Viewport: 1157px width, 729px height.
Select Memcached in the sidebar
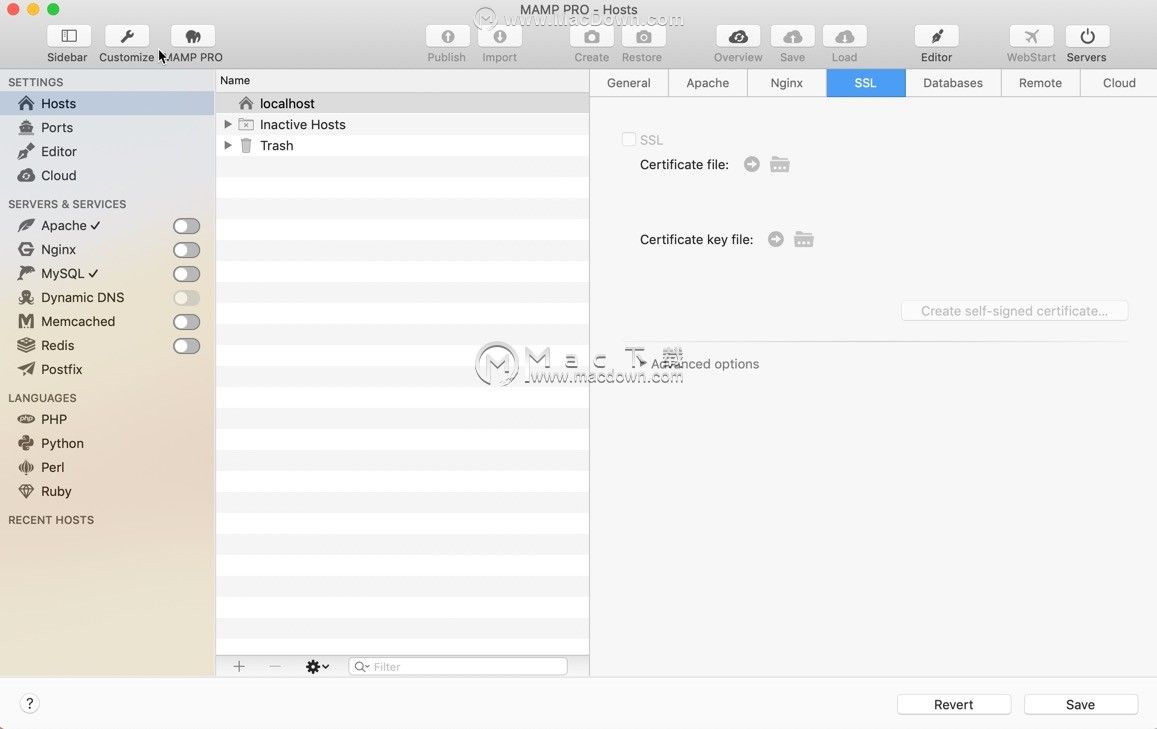tap(77, 322)
